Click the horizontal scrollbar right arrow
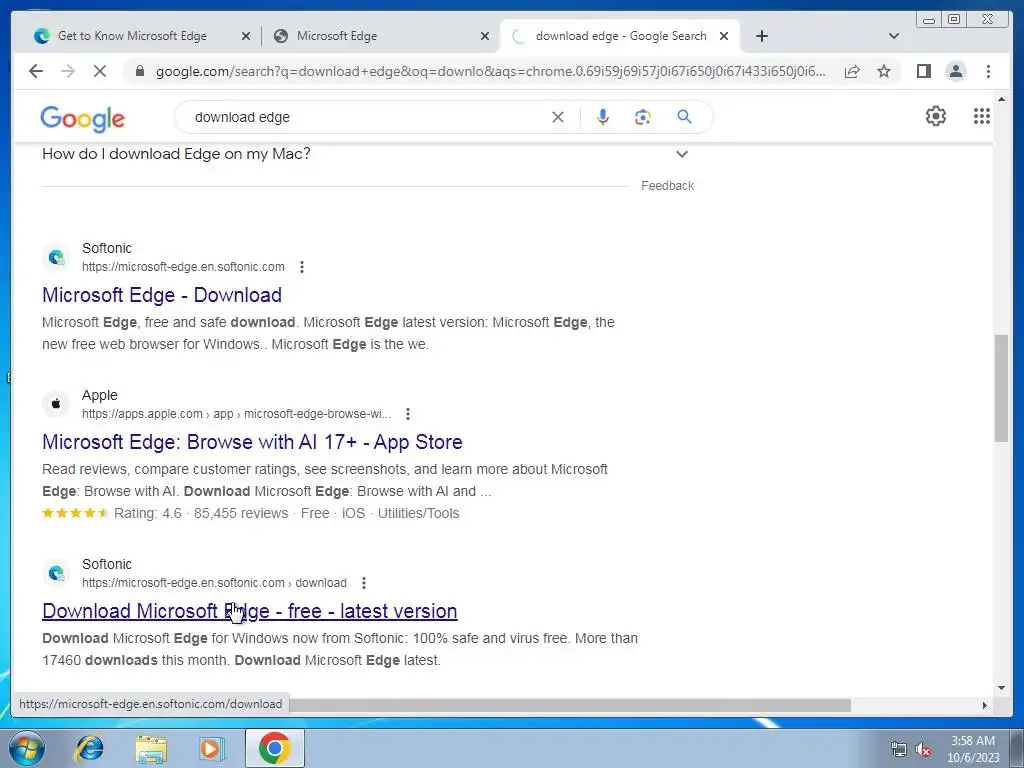The image size is (1024, 768). click(x=985, y=705)
